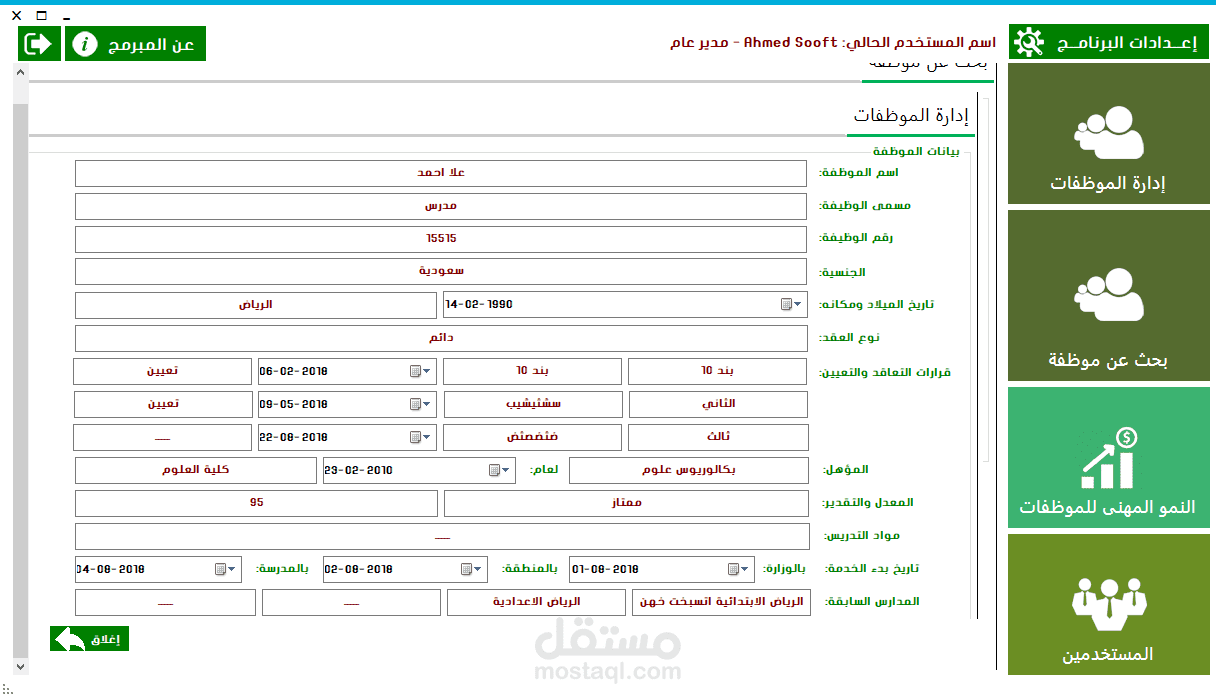Click the current user label Ahmed Sooft
Image resolution: width=1217 pixels, height=698 pixels.
[832, 43]
